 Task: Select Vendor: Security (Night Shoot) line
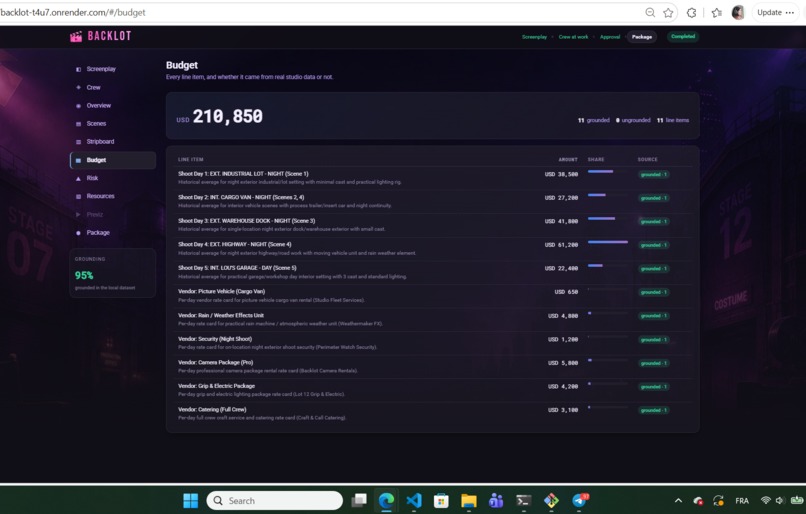432,343
